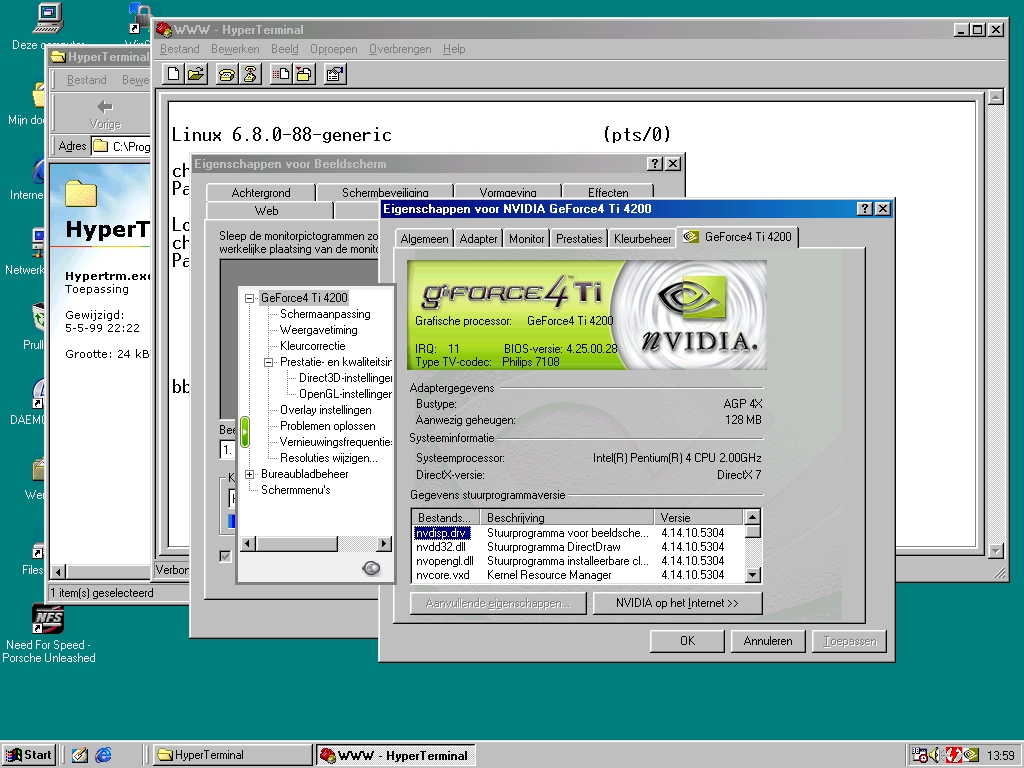
Task: Expand the Bureaubladbeheer tree node
Action: tap(250, 474)
